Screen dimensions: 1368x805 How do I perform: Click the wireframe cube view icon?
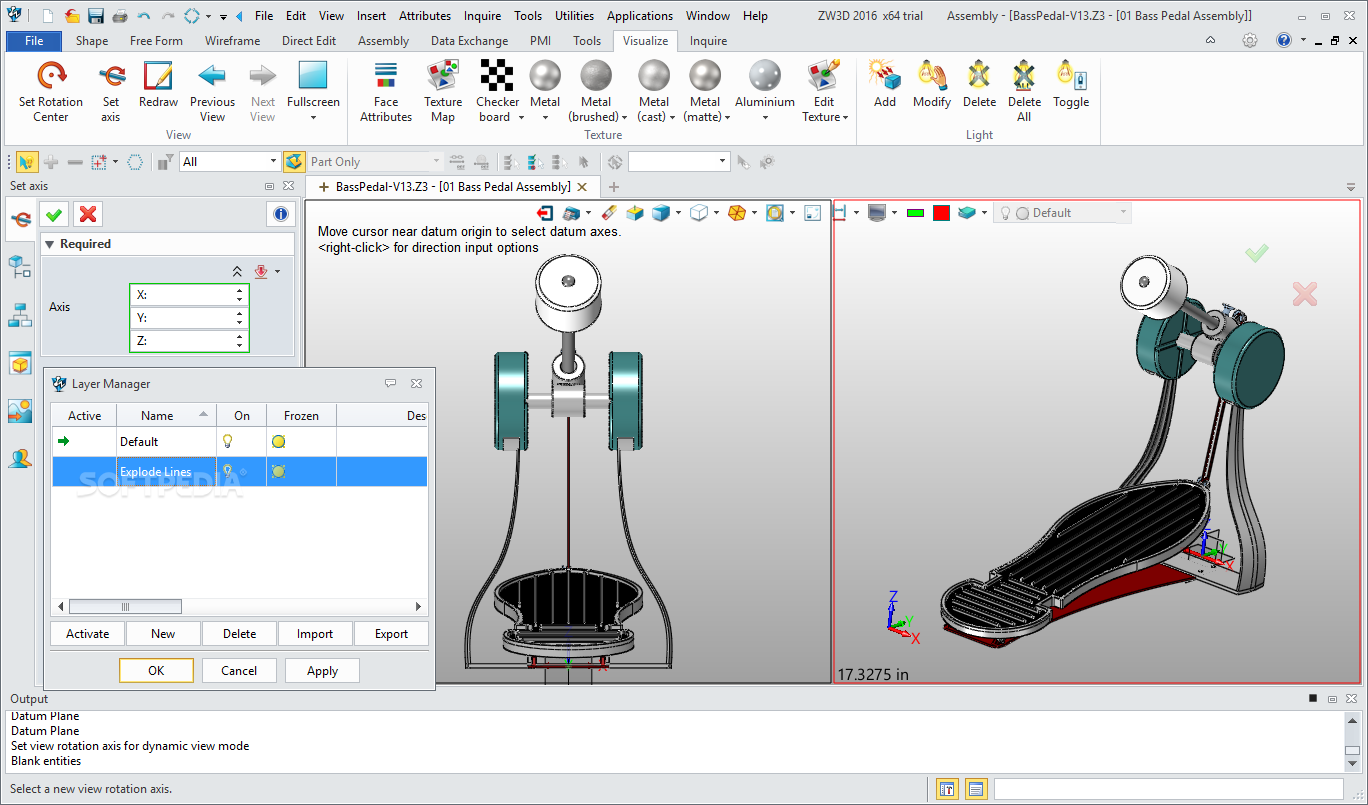[x=699, y=213]
